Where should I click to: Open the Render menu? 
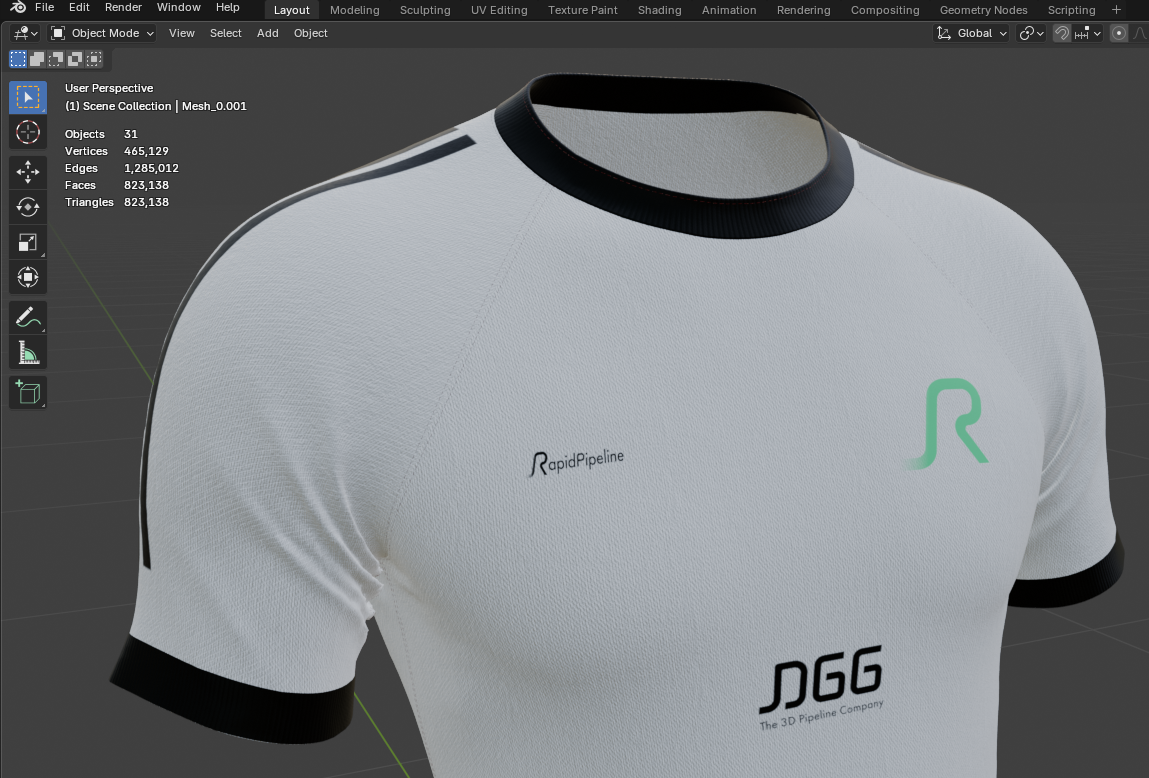click(x=123, y=8)
